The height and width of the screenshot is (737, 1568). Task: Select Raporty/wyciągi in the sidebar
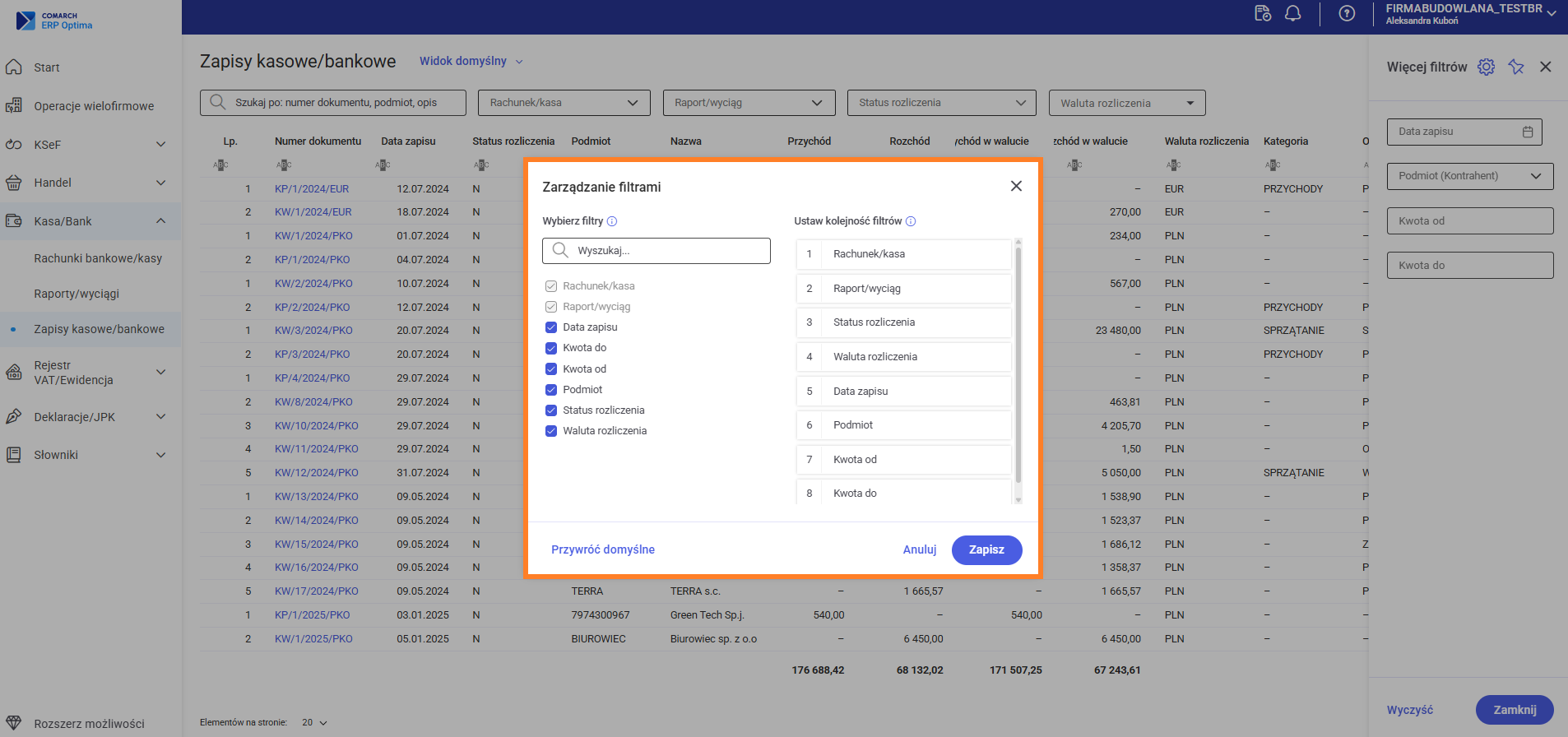(77, 294)
